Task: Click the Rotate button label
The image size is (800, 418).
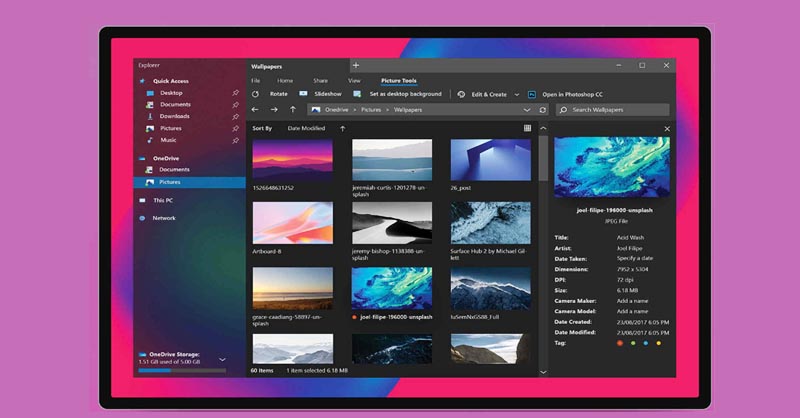Action: [x=279, y=94]
